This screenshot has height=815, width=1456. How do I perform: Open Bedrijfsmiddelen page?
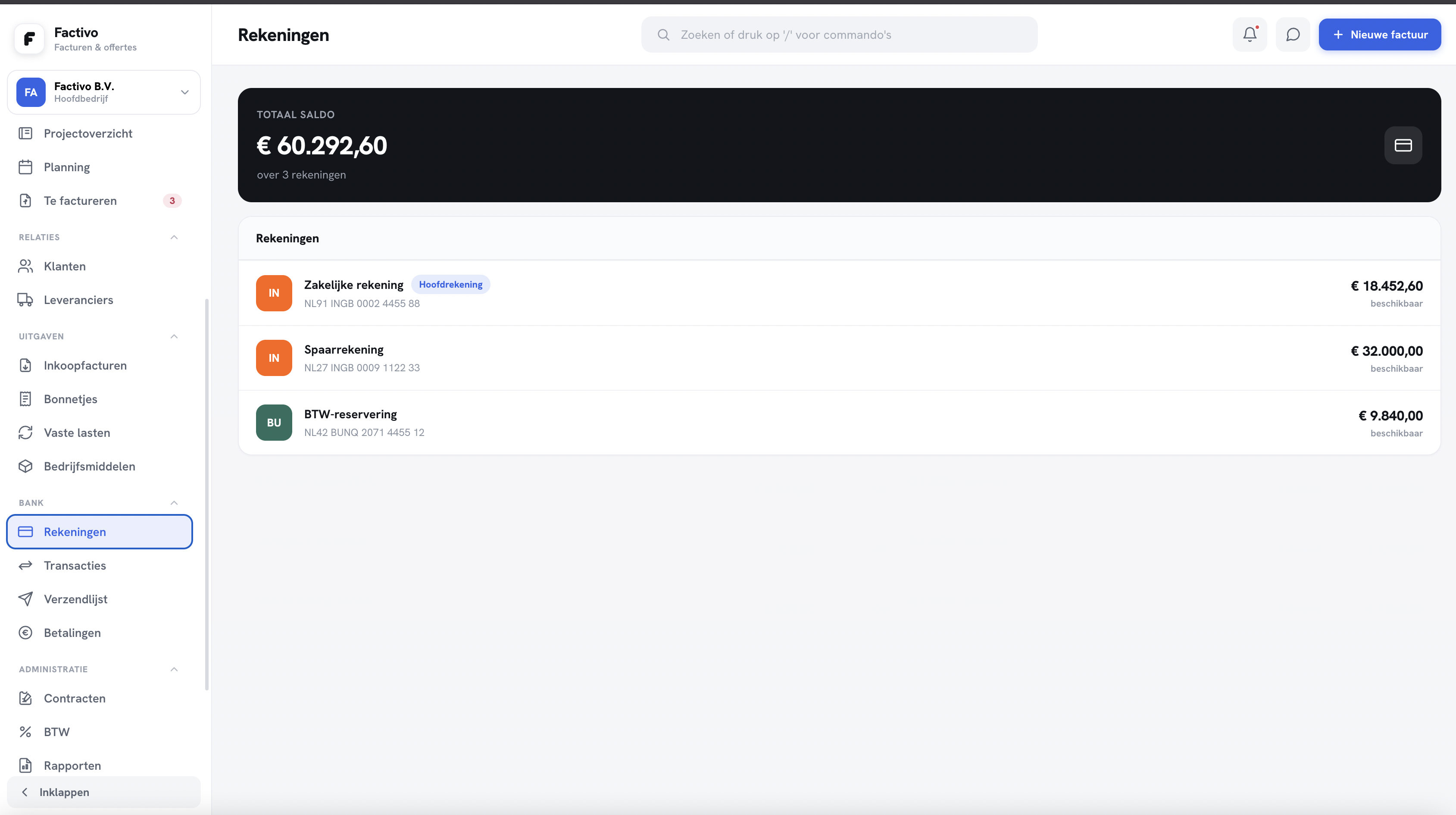[100, 467]
